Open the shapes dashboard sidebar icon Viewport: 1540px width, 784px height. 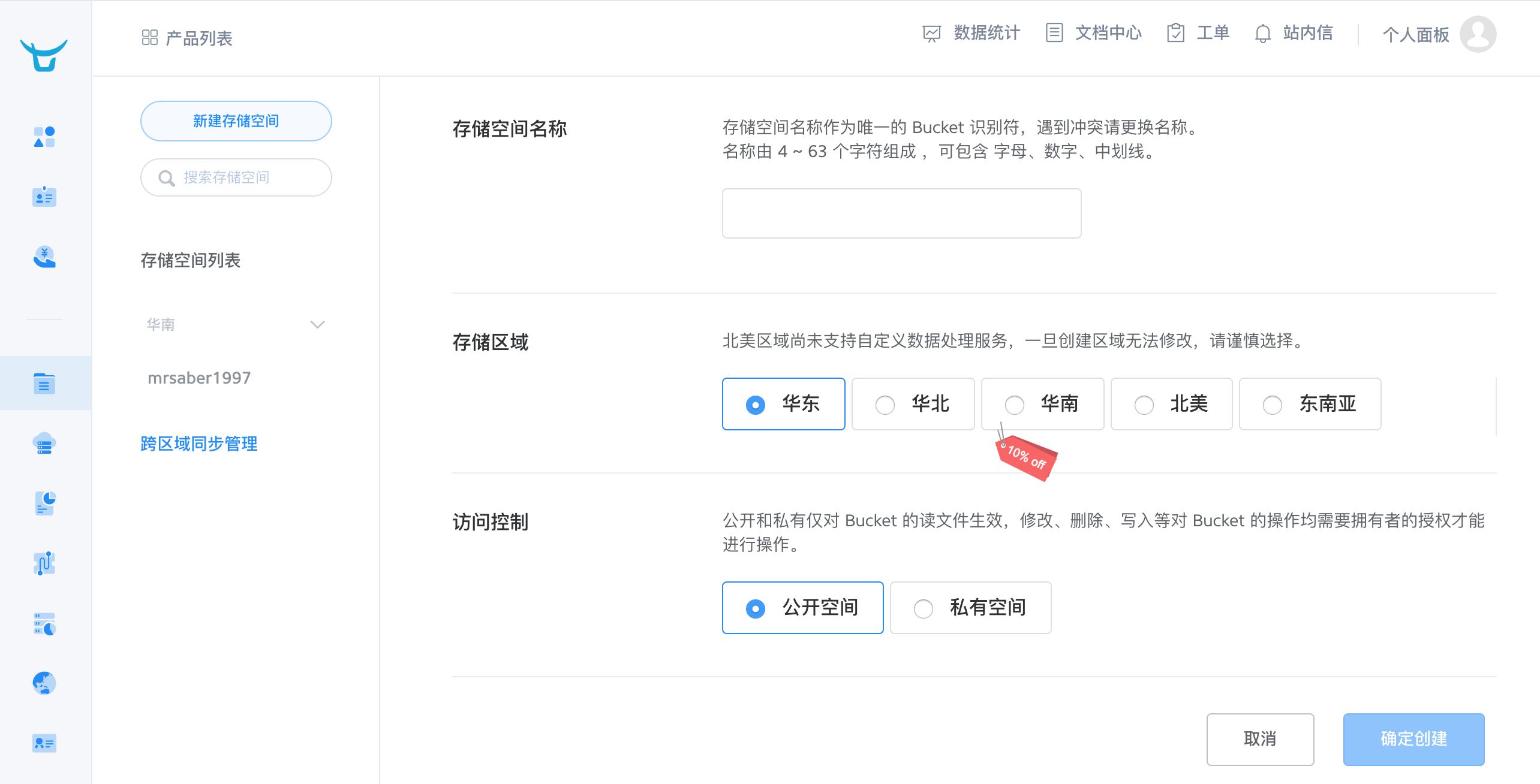[44, 137]
